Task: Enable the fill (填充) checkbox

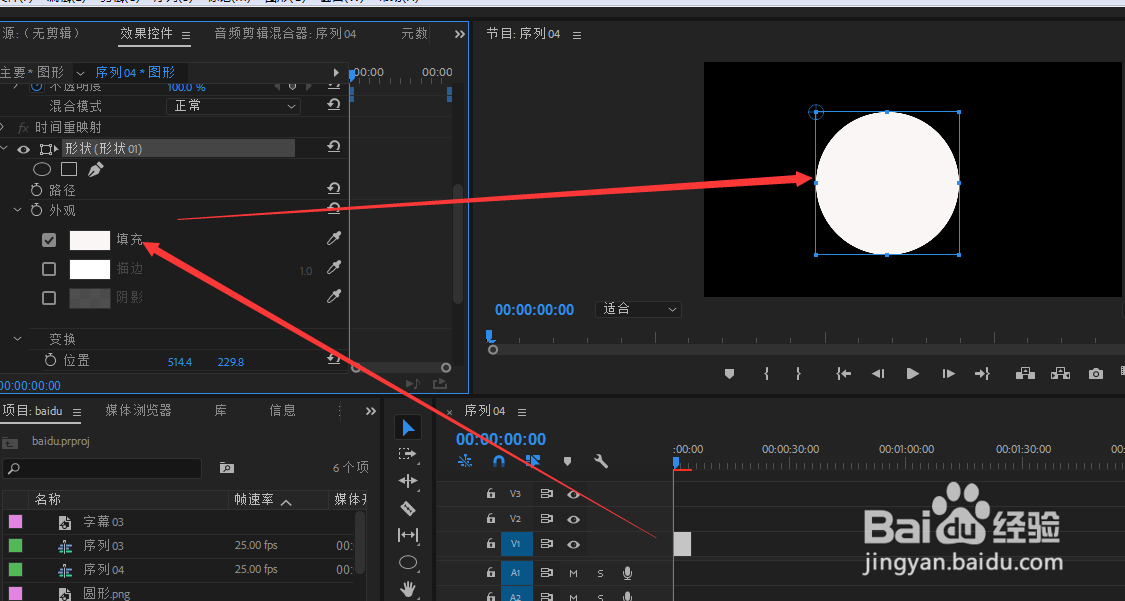Action: click(49, 240)
